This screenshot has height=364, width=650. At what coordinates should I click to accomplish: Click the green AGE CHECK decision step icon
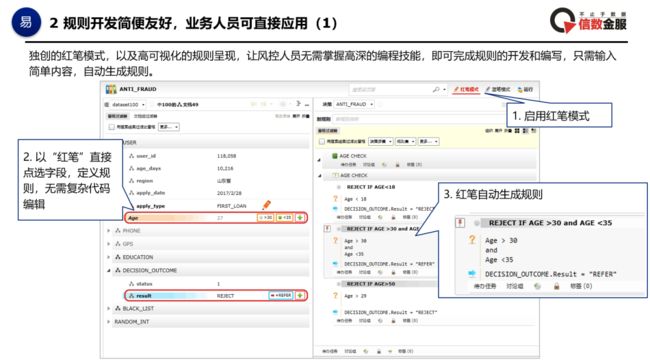[335, 156]
